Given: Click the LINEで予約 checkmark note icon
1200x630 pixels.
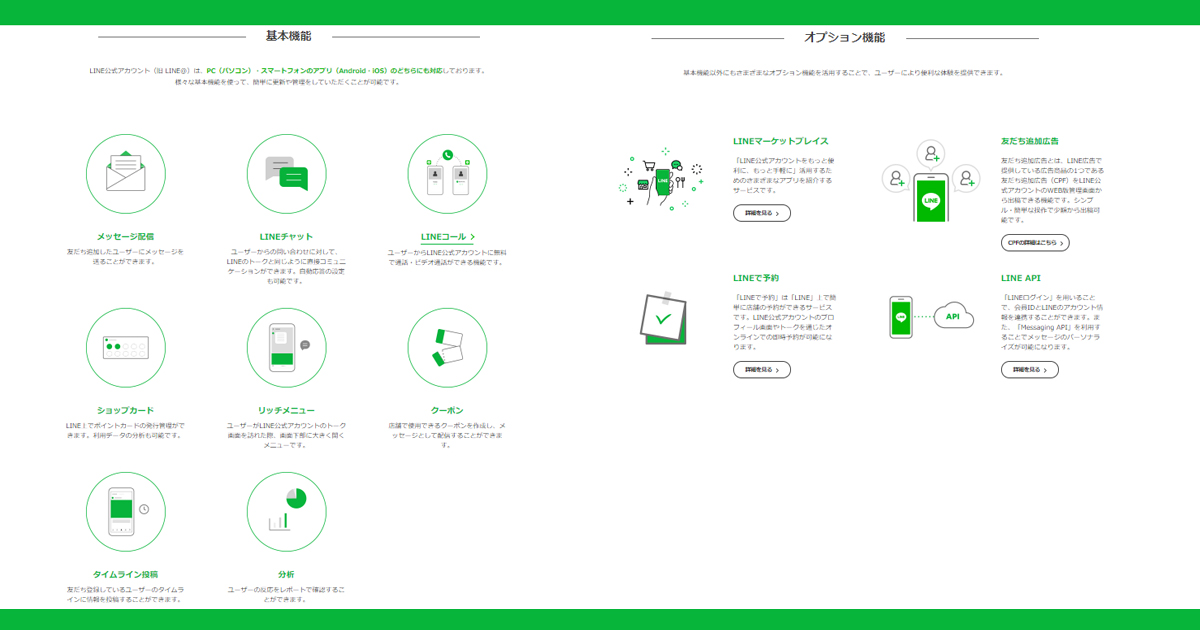Looking at the screenshot, I should (x=662, y=318).
